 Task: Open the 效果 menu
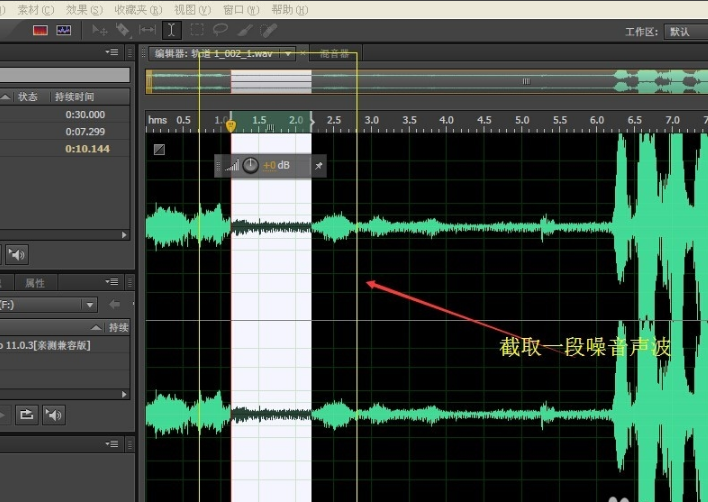(83, 9)
